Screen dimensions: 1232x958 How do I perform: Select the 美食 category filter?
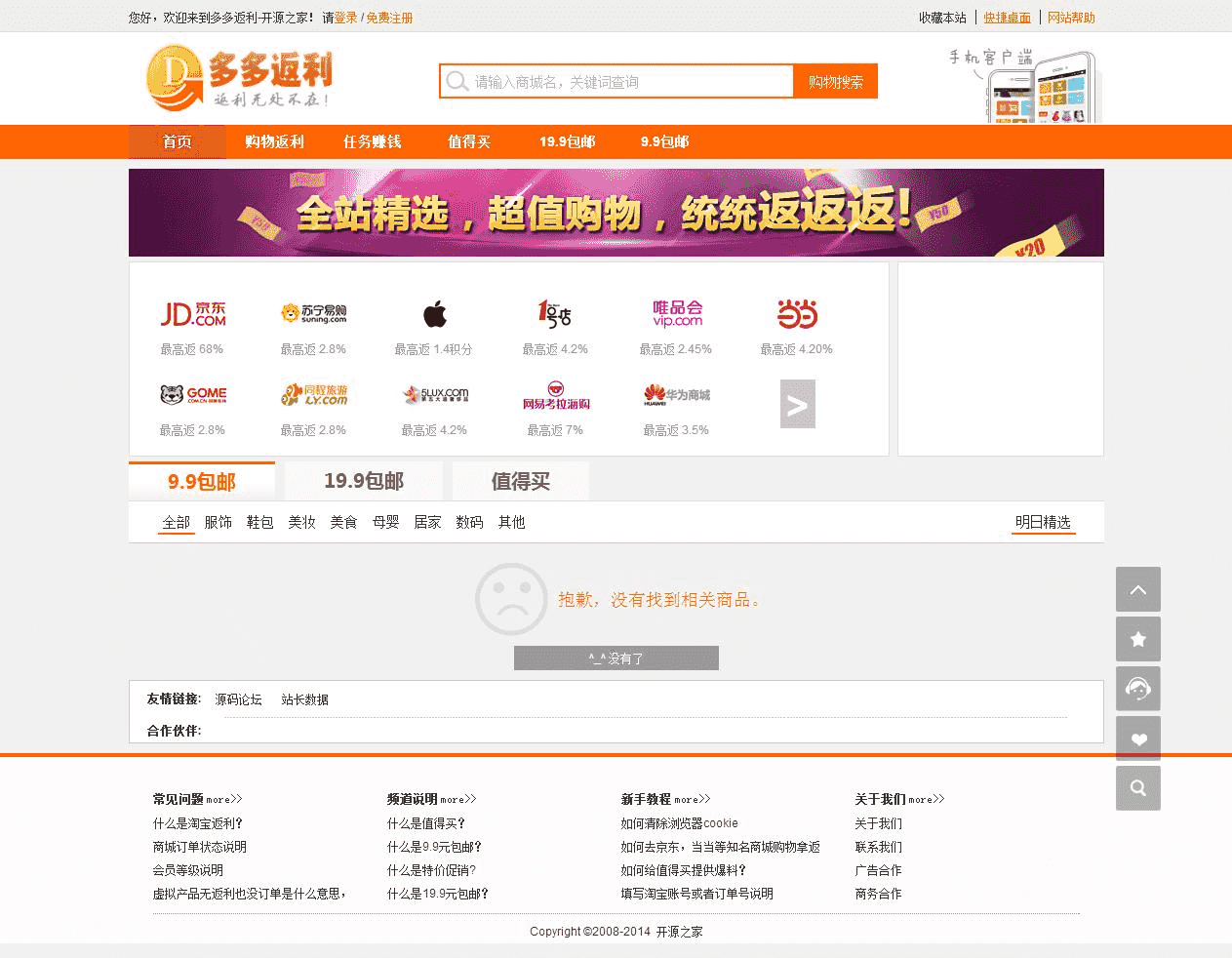tap(344, 522)
